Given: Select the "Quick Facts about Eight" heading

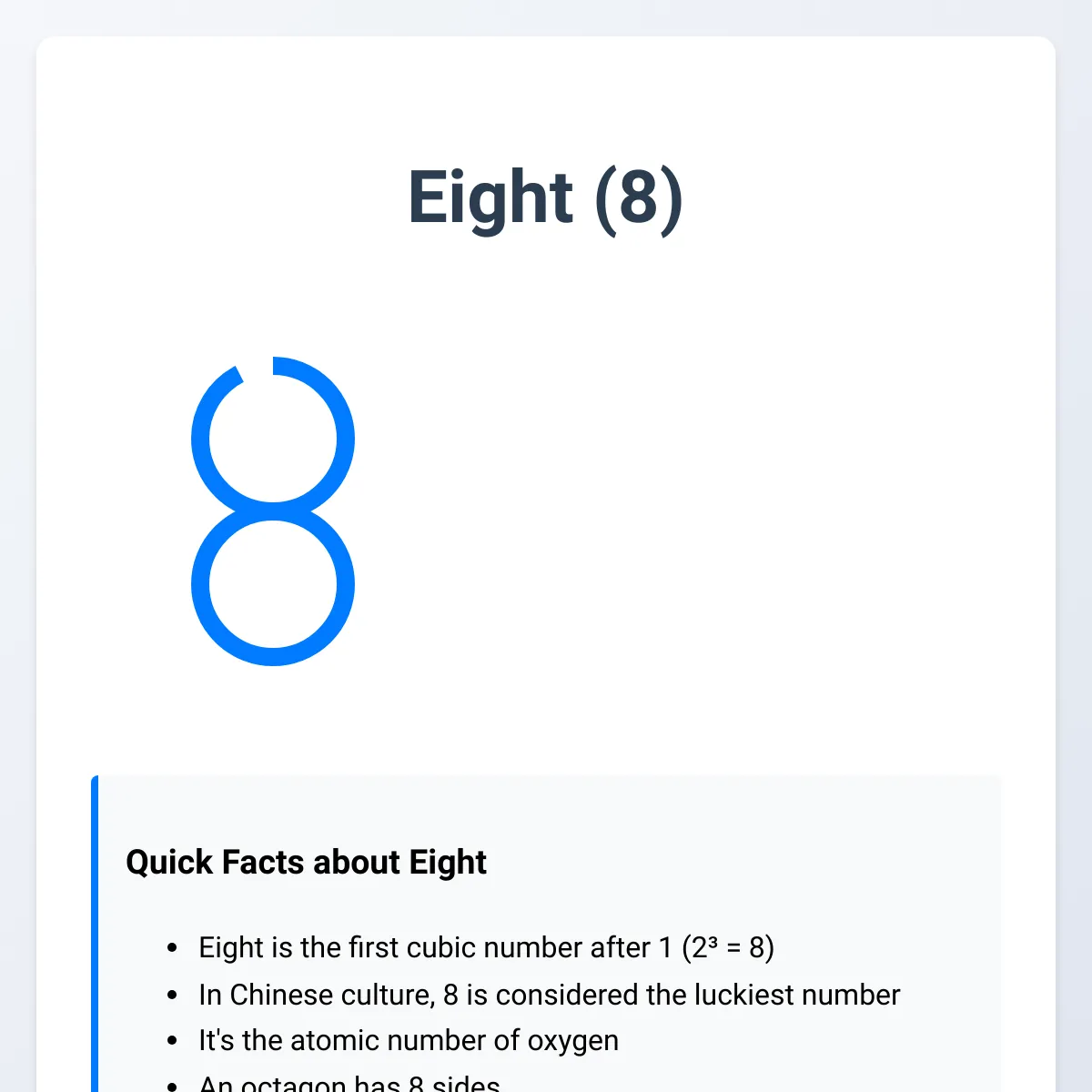Looking at the screenshot, I should pos(306,862).
